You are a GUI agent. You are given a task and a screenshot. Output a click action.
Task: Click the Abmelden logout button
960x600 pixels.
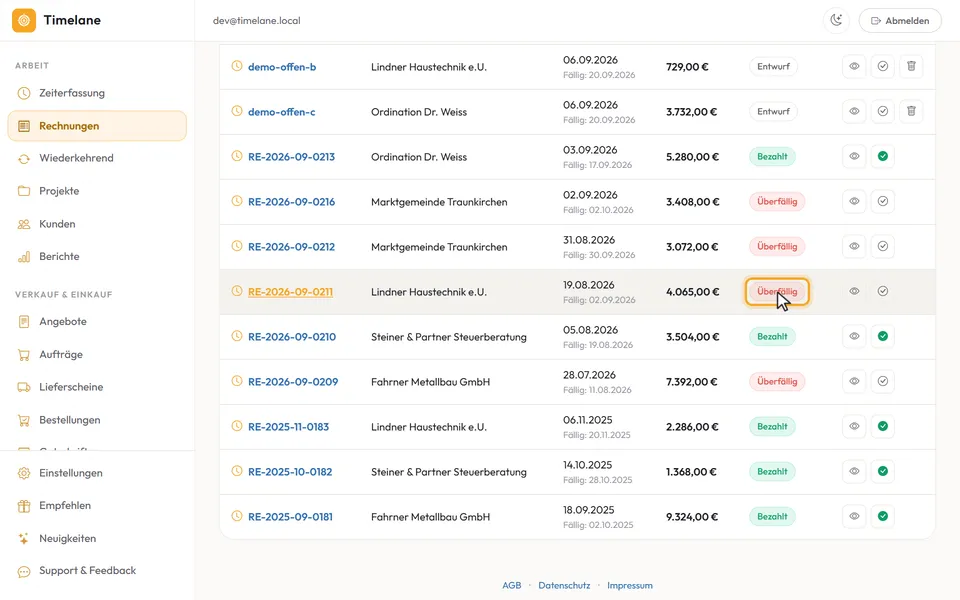[900, 20]
